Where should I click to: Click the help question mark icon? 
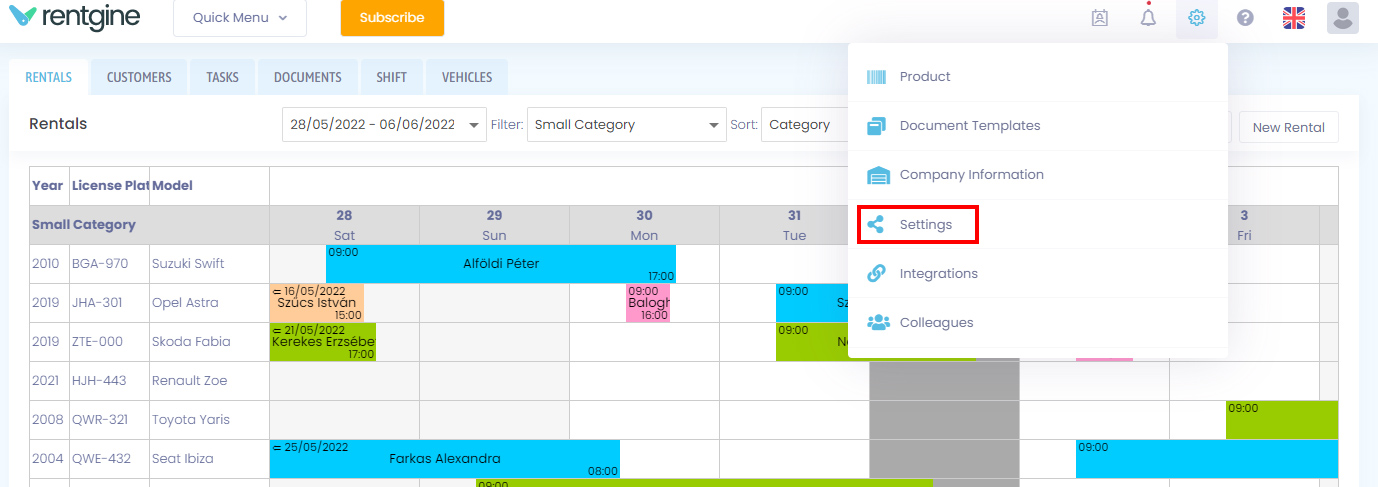(x=1245, y=18)
